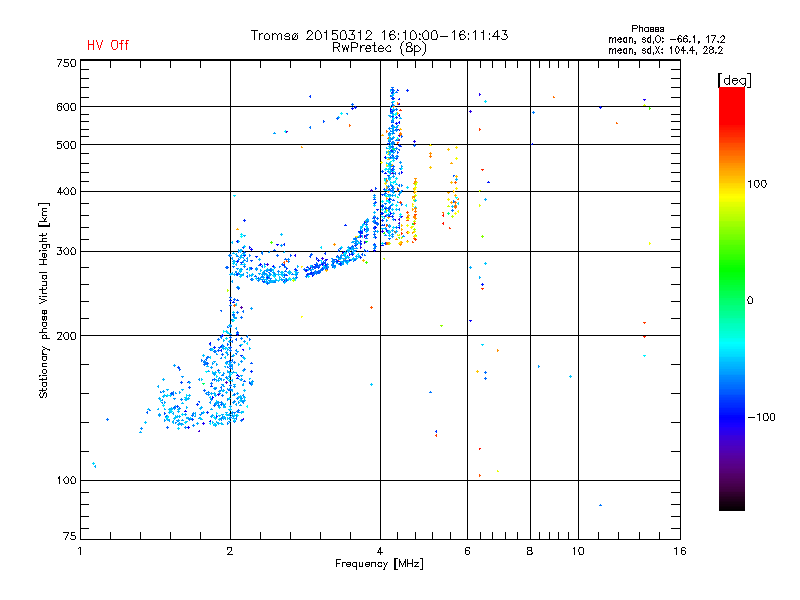The width and height of the screenshot is (800, 600).
Task: Select the 'mean, sd,X: 104.4, 28.2' line
Action: point(665,50)
